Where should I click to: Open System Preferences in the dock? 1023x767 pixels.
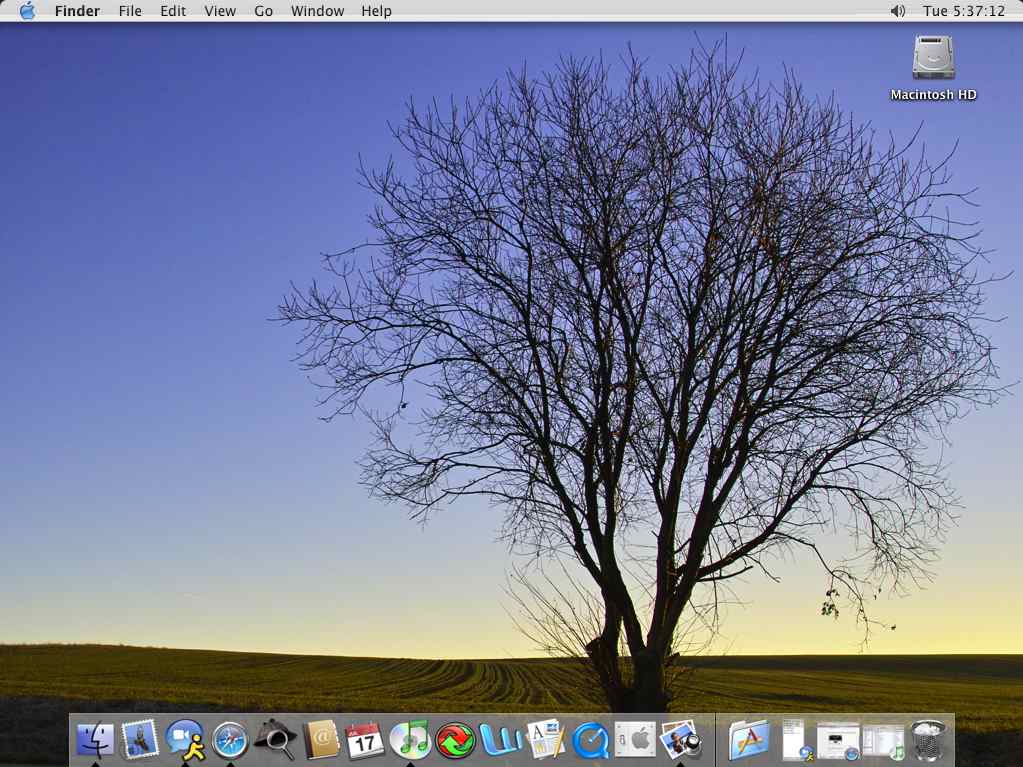pyautogui.click(x=635, y=740)
